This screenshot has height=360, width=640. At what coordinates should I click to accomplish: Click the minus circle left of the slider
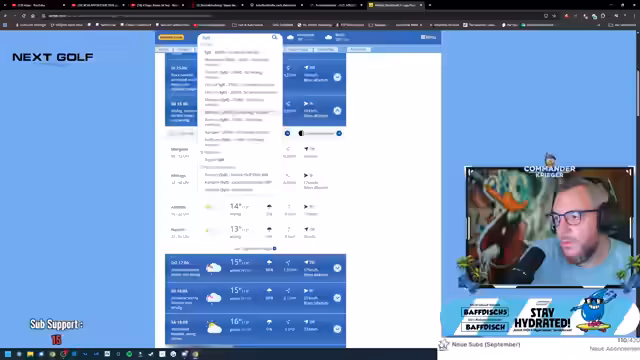coord(287,133)
